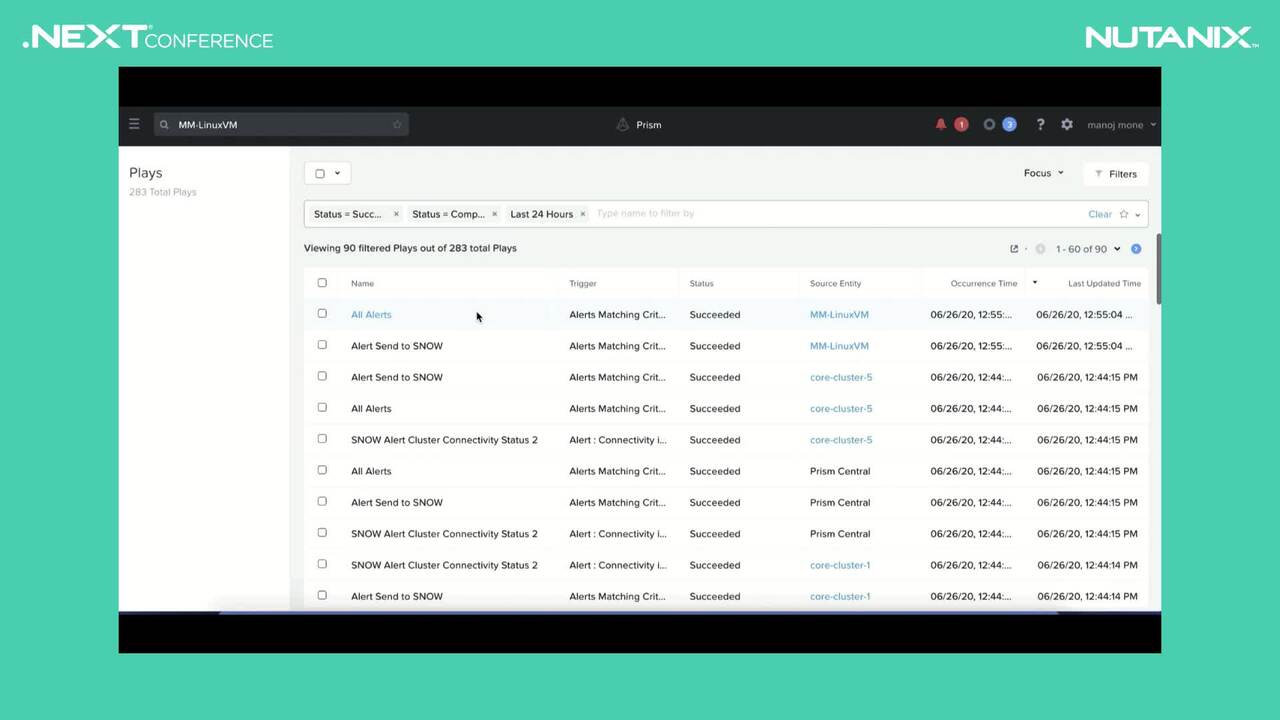The height and width of the screenshot is (720, 1280).
Task: Sort by Status column header
Action: [701, 284]
